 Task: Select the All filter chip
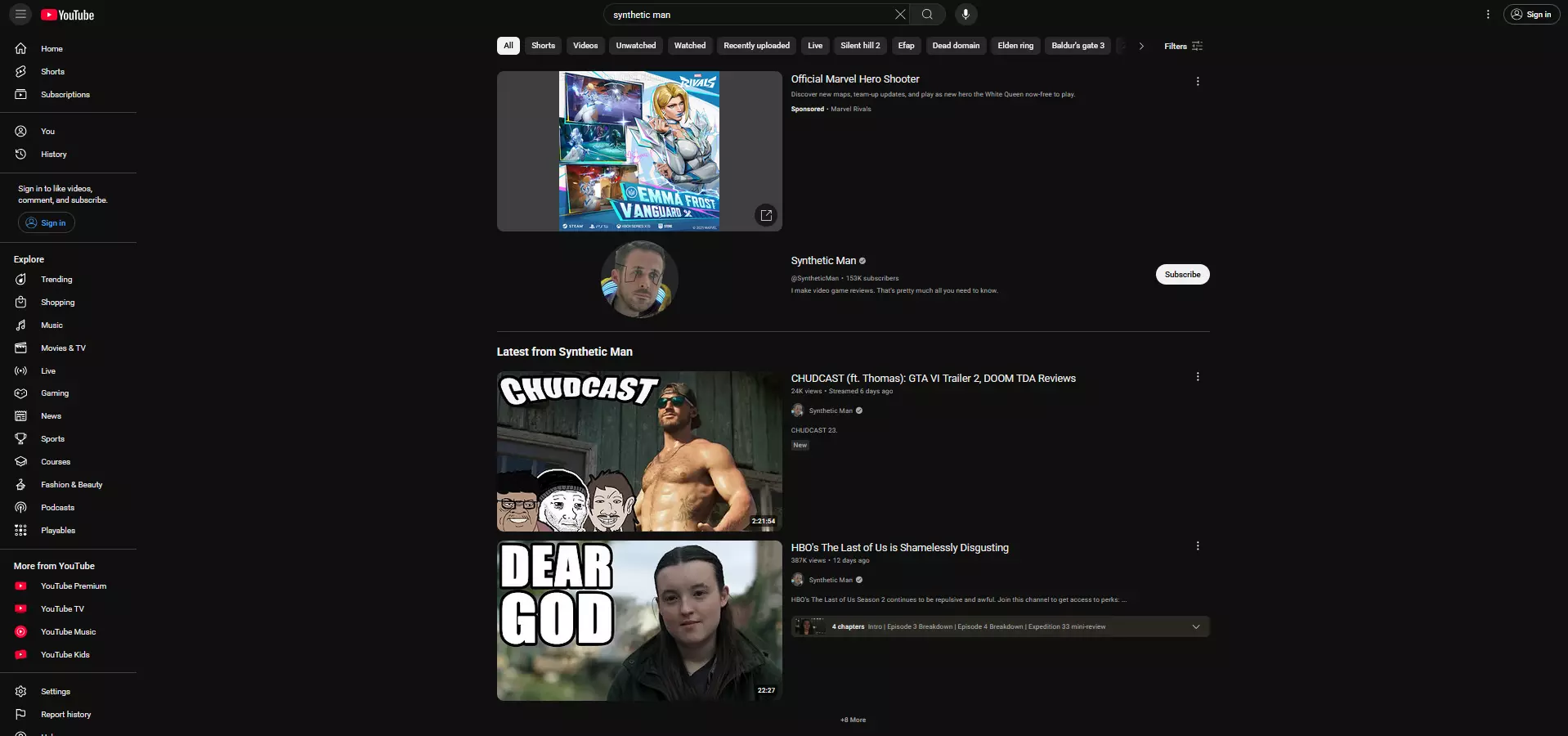pyautogui.click(x=508, y=46)
